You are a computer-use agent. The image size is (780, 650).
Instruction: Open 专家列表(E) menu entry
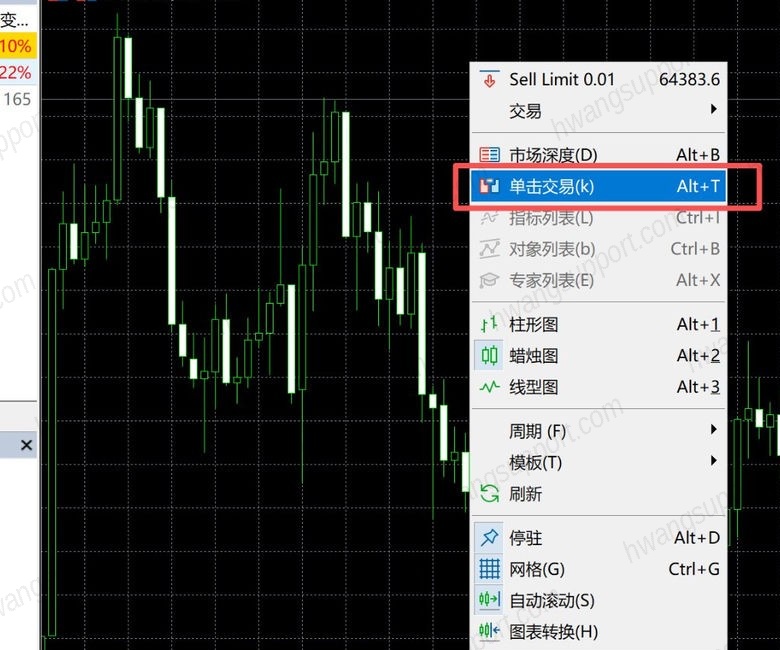click(599, 280)
